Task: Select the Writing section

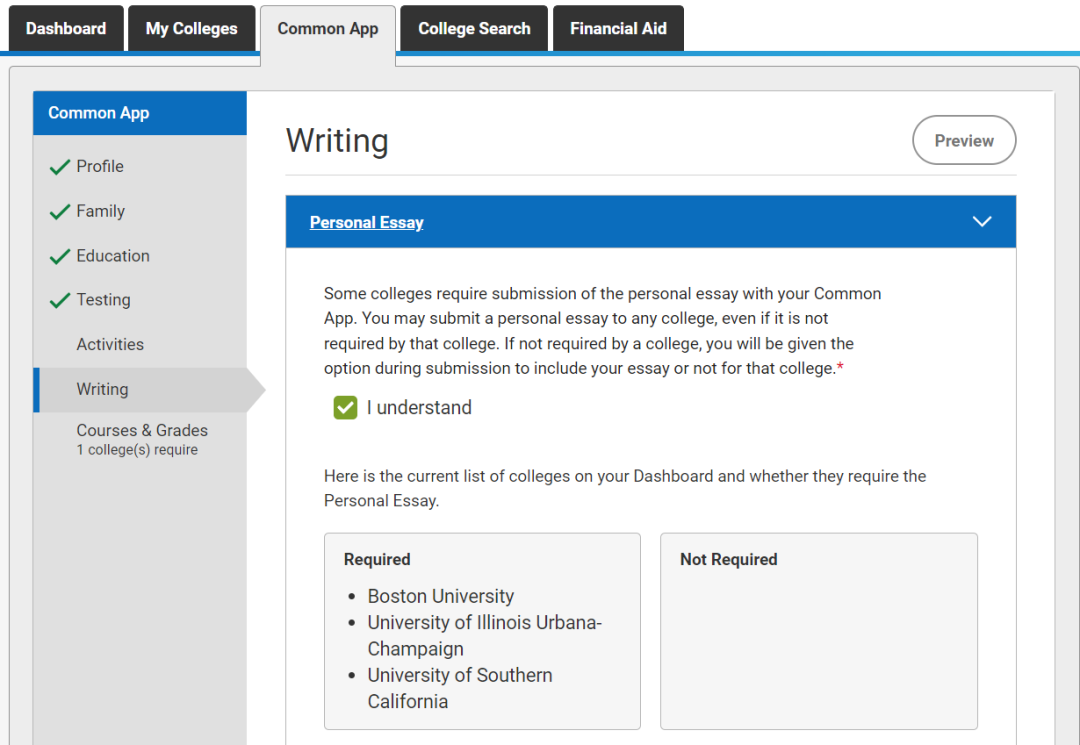Action: coord(104,389)
